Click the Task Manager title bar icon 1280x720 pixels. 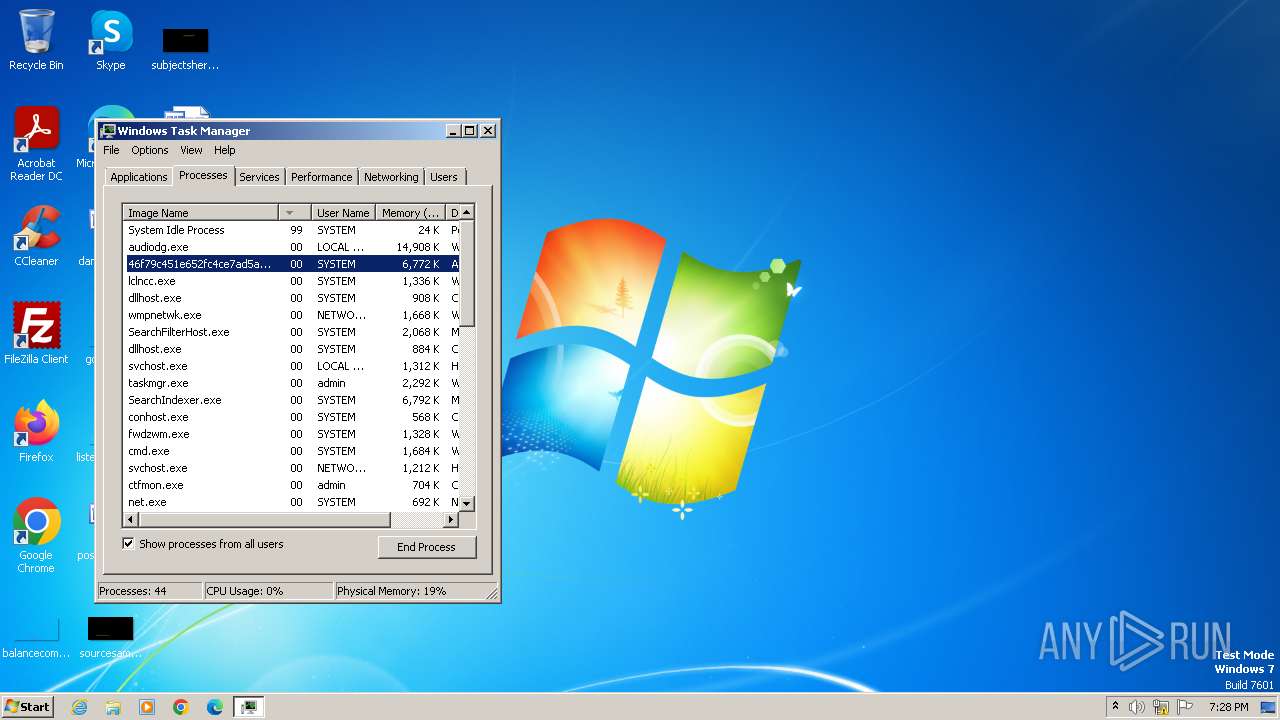pos(108,131)
